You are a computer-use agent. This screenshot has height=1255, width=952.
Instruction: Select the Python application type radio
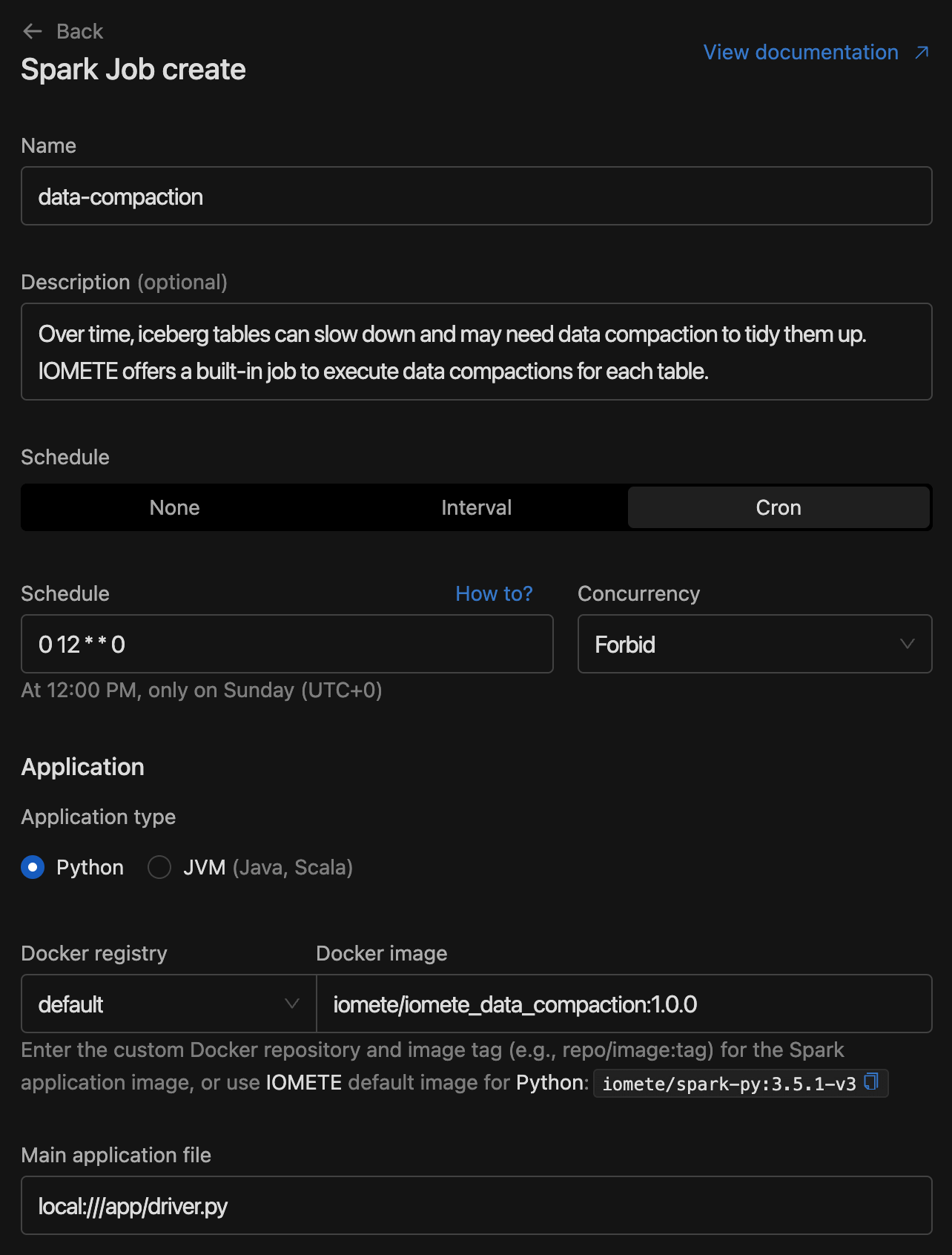33,867
